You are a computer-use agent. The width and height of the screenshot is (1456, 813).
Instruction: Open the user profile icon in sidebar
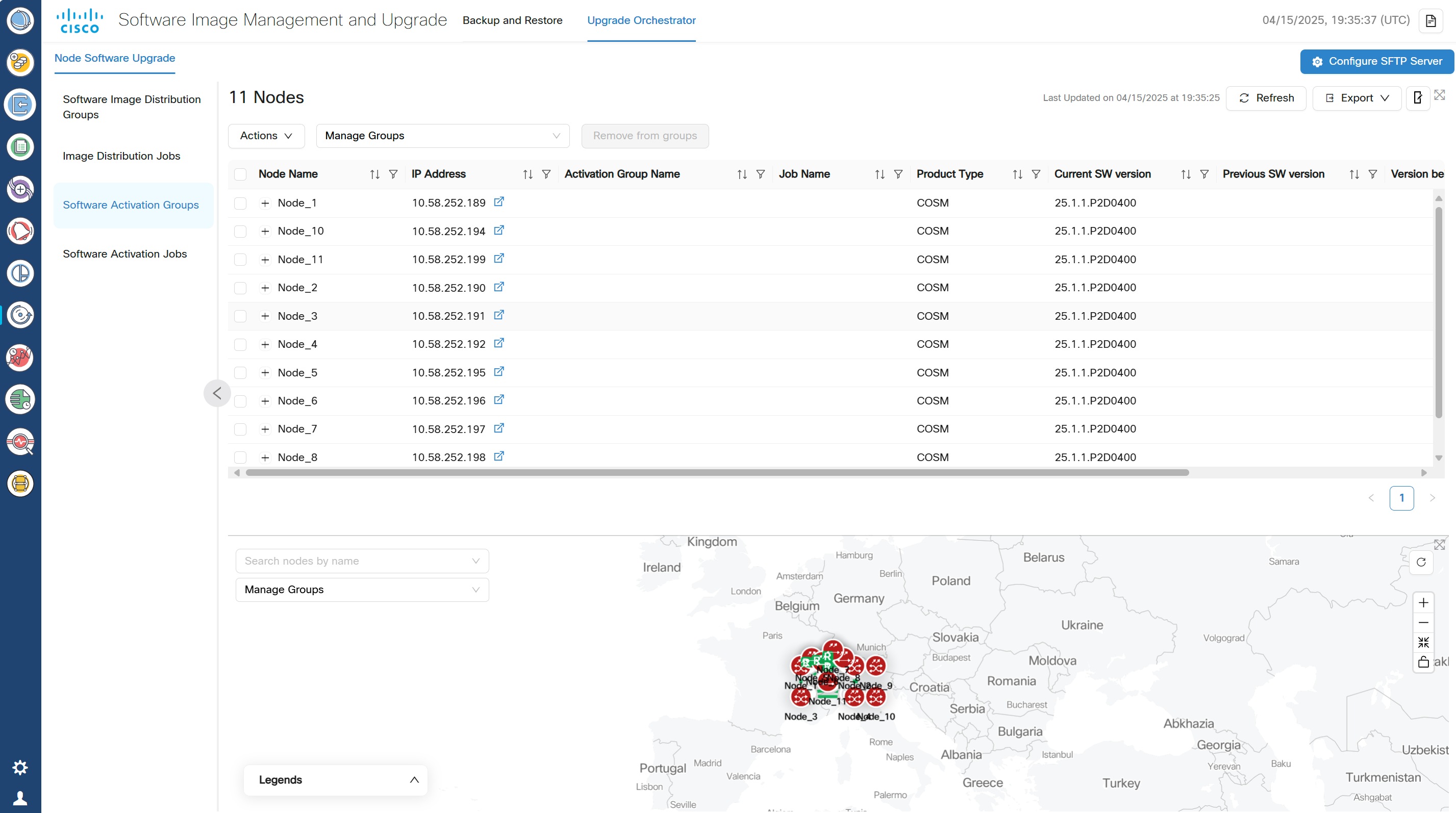20,798
